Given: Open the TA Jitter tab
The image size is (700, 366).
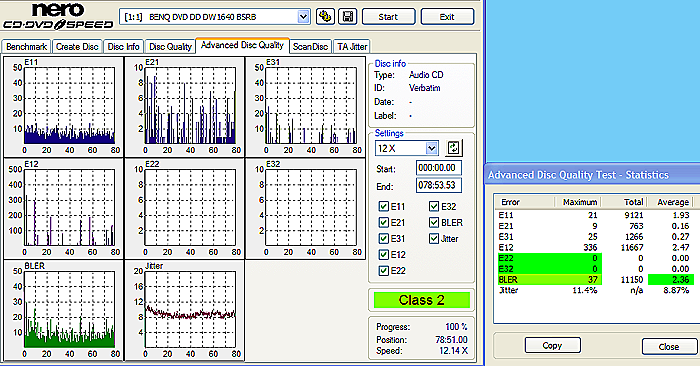Looking at the screenshot, I should pos(352,46).
